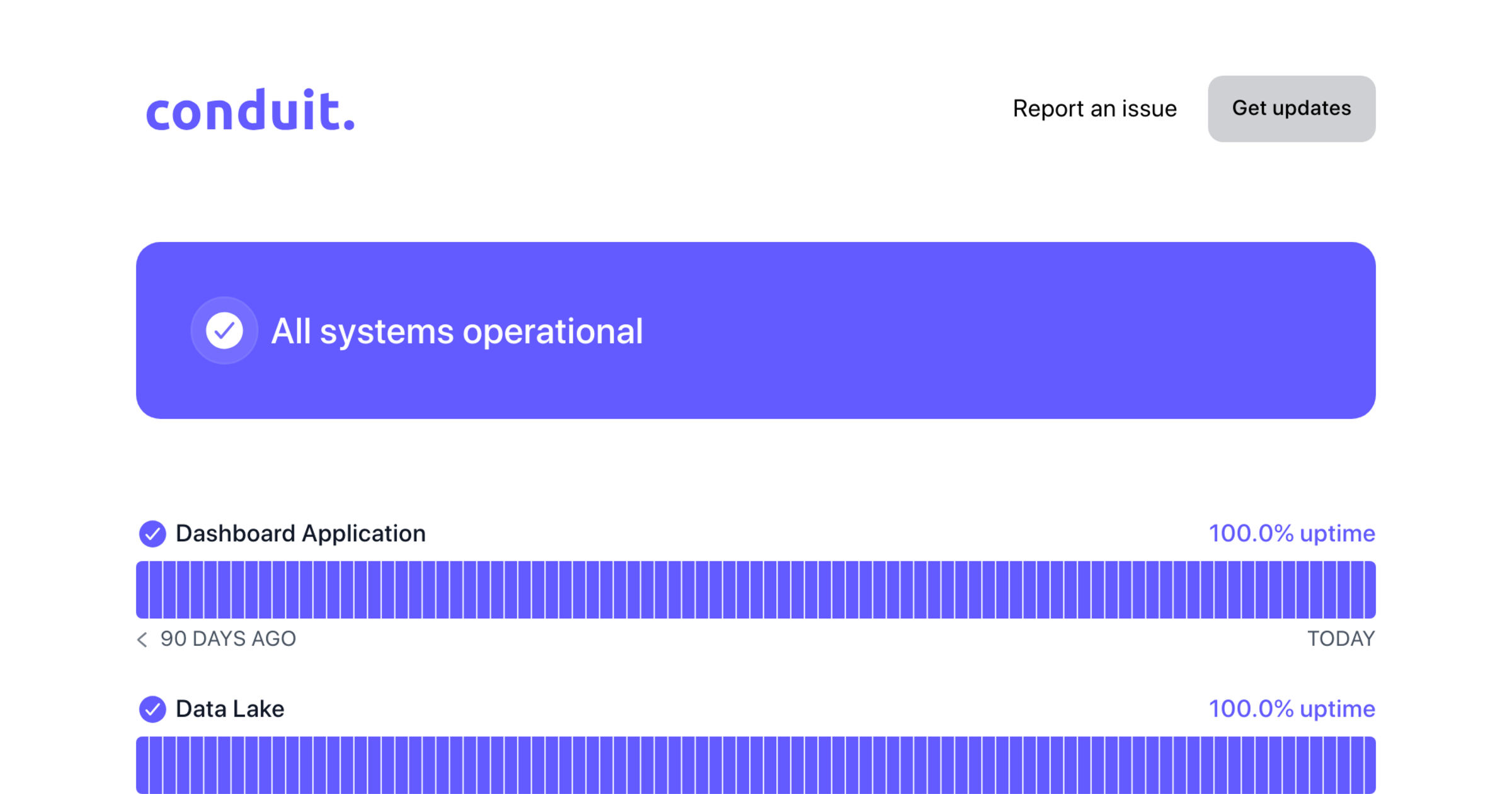
Task: Click the first day bar of the Data Lake timeline
Action: point(142,765)
